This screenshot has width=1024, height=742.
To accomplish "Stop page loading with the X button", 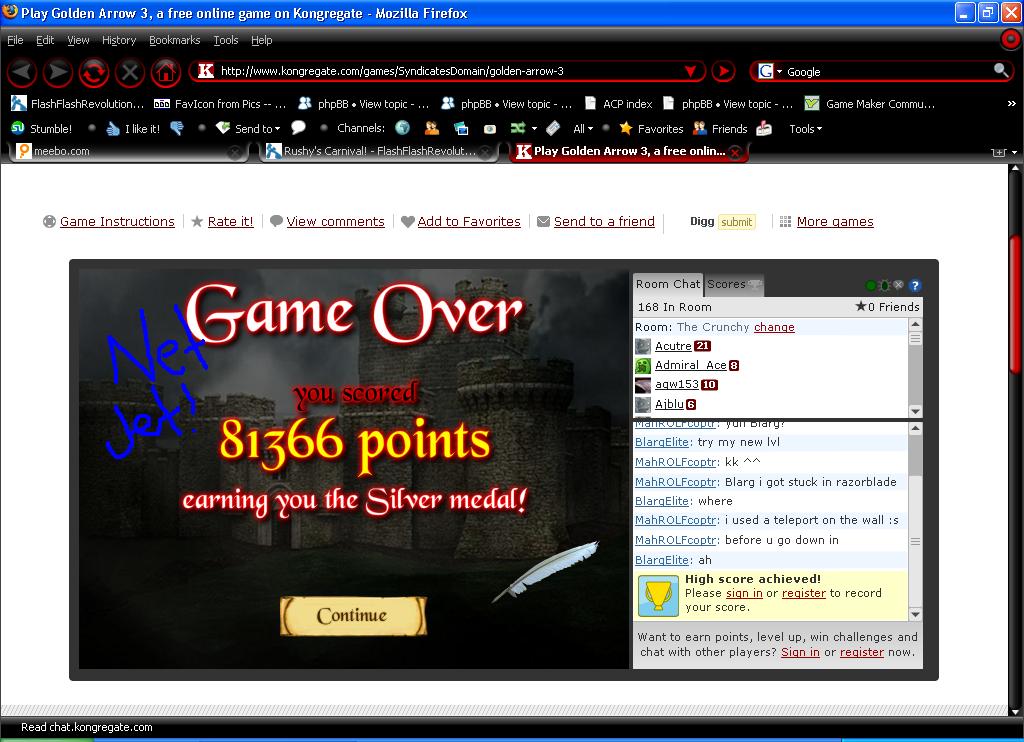I will (x=129, y=72).
